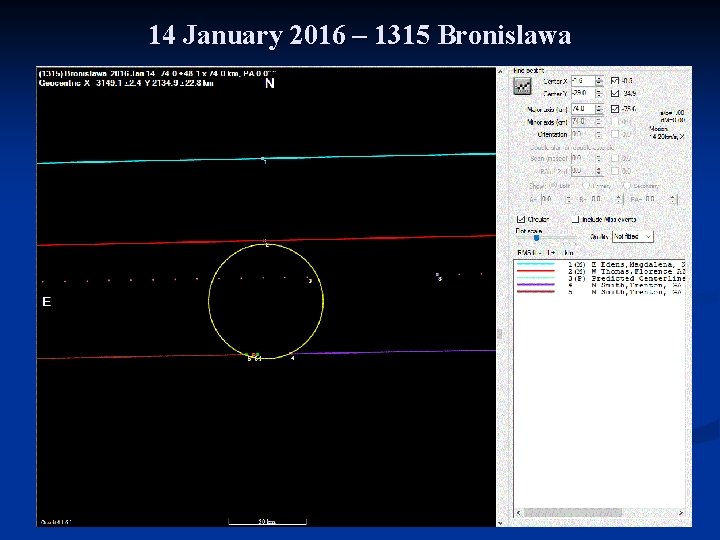Click the cyan line swatch for row 1
The image size is (720, 540).
pyautogui.click(x=535, y=264)
